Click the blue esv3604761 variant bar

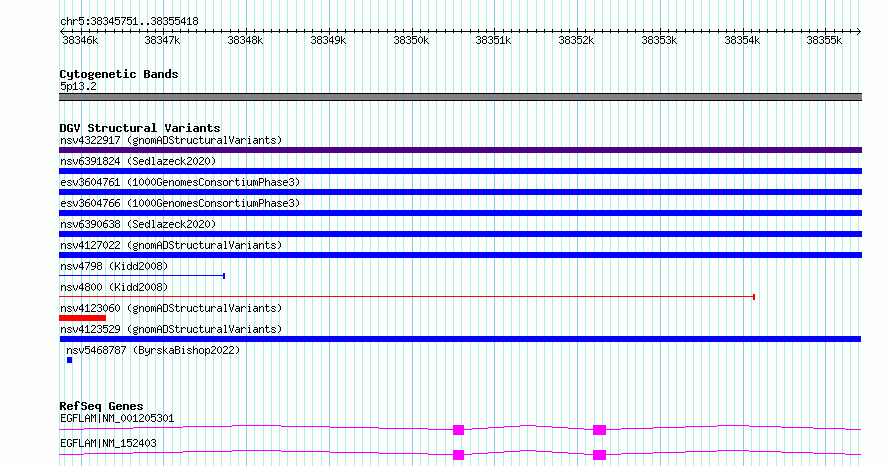(460, 192)
